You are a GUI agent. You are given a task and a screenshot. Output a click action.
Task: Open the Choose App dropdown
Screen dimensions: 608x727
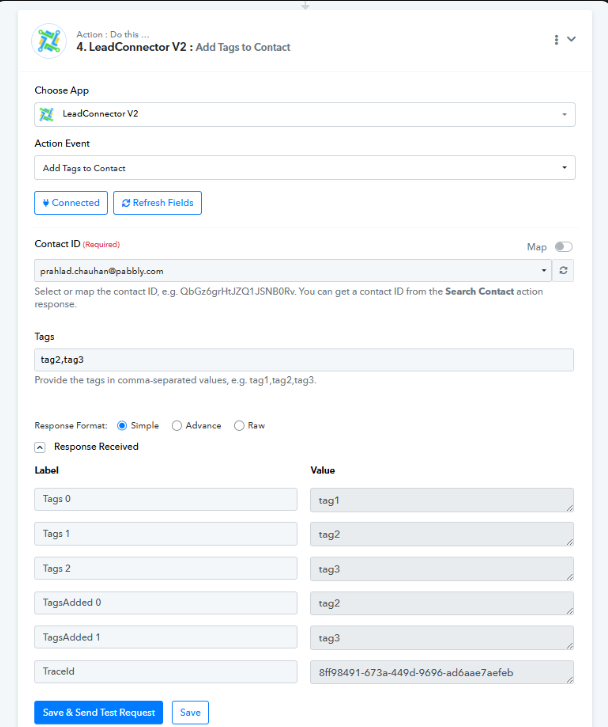pos(304,114)
